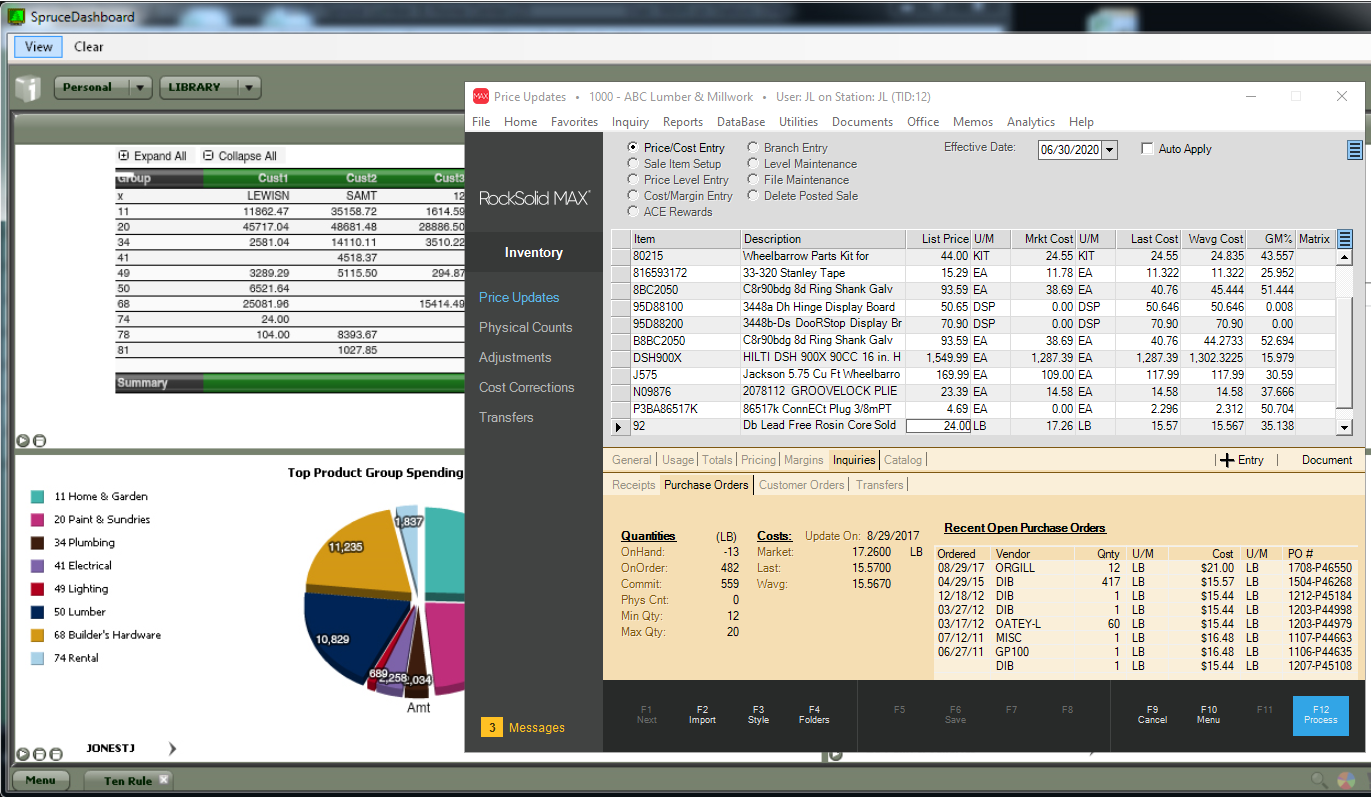Viewport: 1371px width, 797px height.
Task: Click the plus Entry icon
Action: point(1227,460)
